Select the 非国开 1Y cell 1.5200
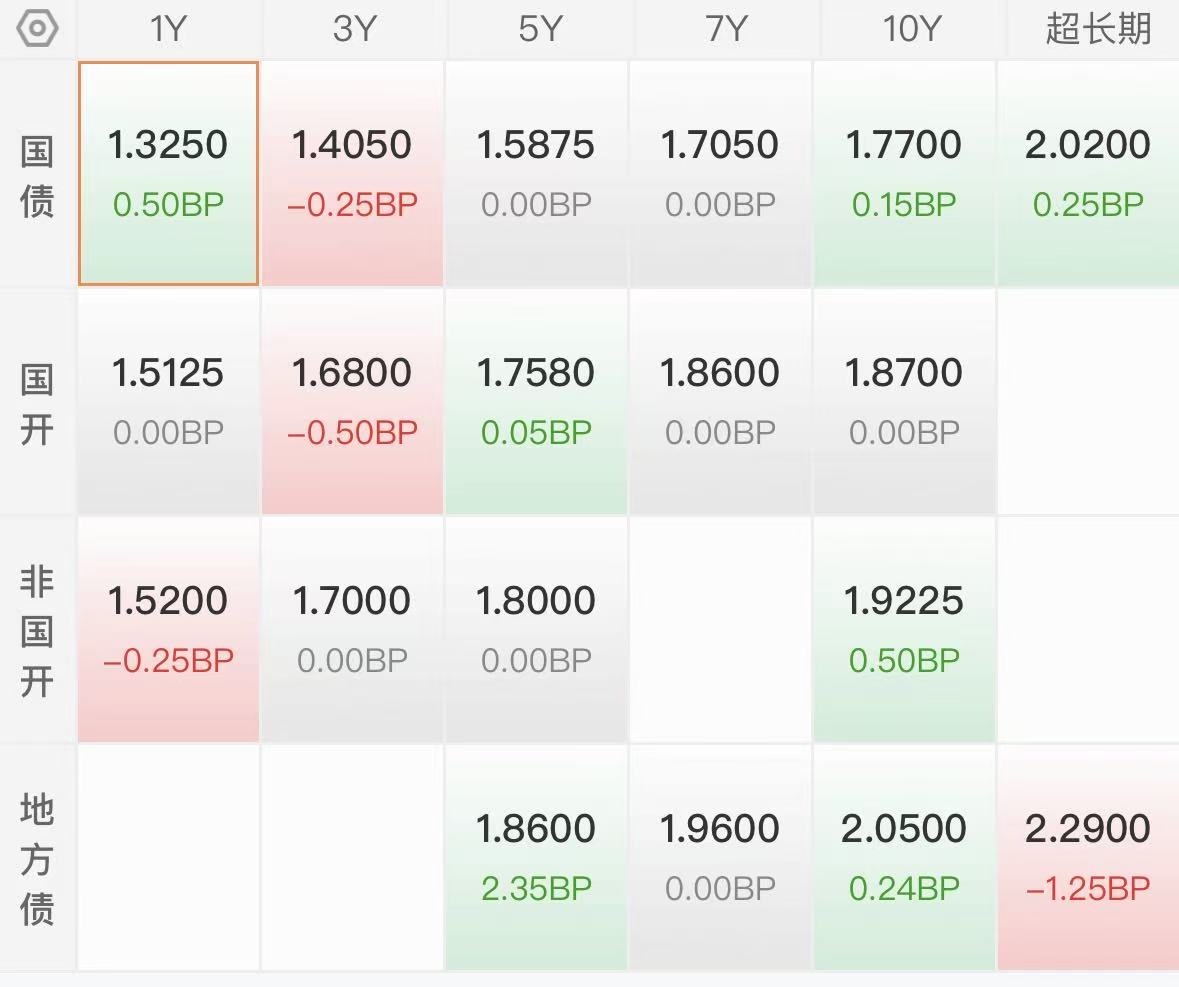 click(x=168, y=629)
